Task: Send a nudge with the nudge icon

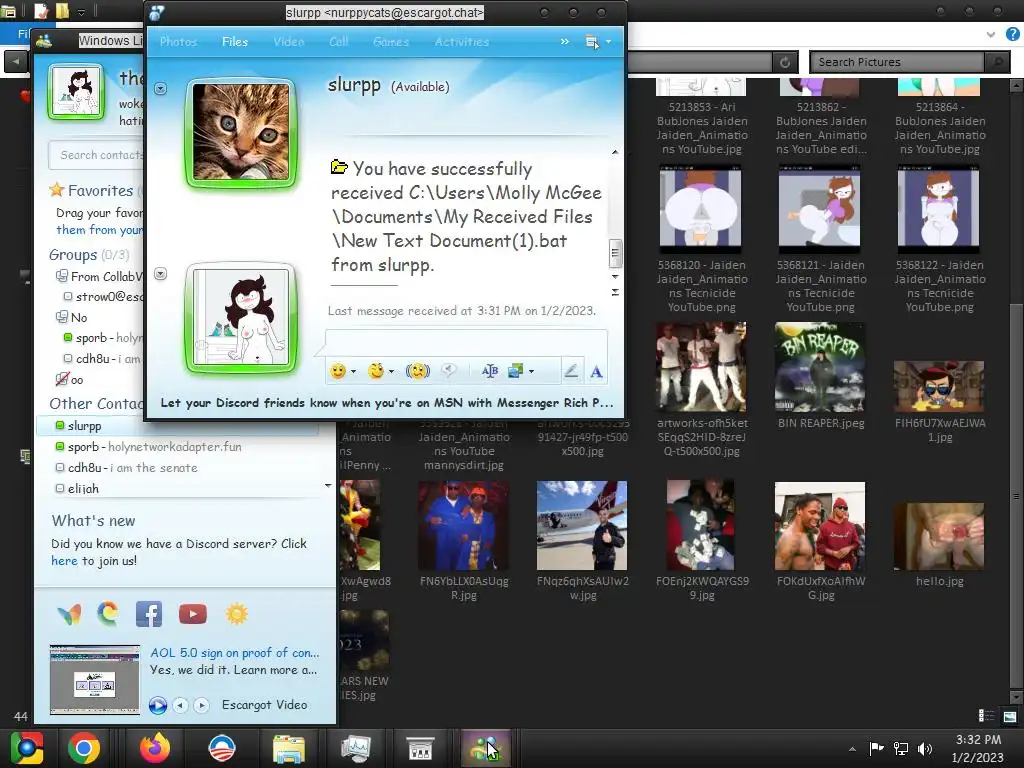Action: 418,372
